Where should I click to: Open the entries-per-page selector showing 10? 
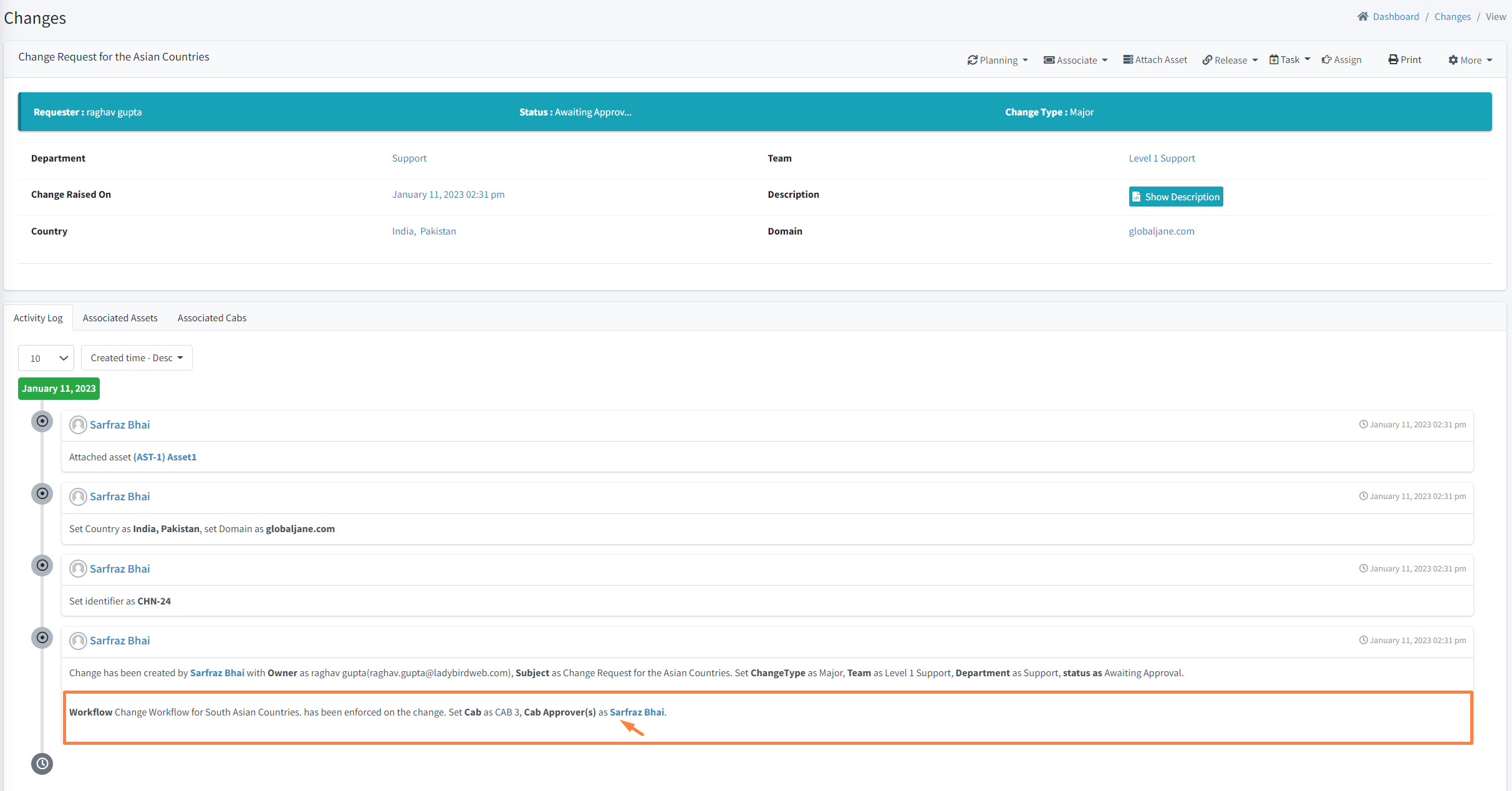click(x=46, y=357)
